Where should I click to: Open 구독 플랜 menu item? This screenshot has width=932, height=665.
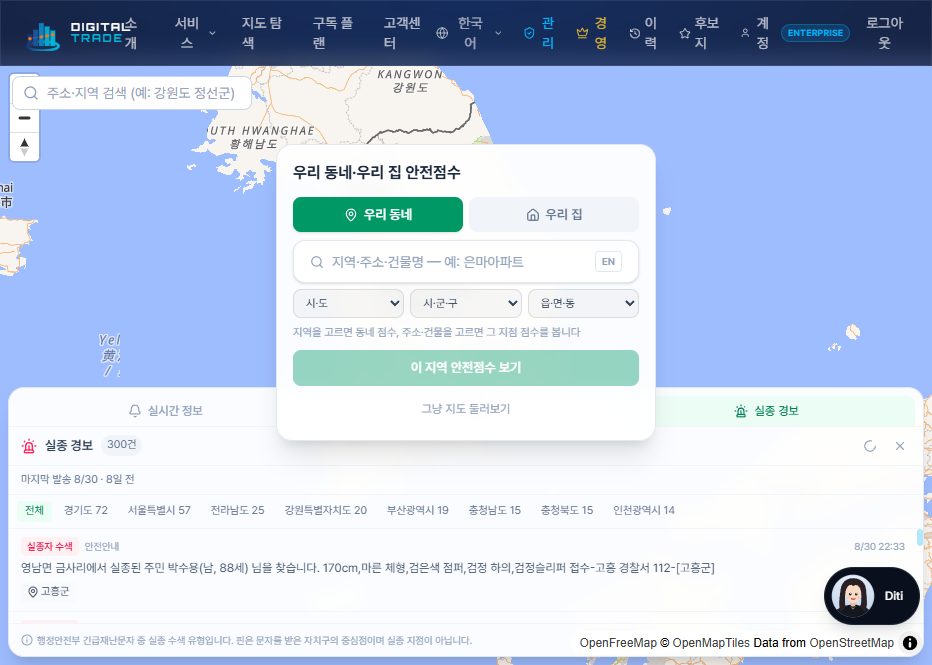point(332,33)
